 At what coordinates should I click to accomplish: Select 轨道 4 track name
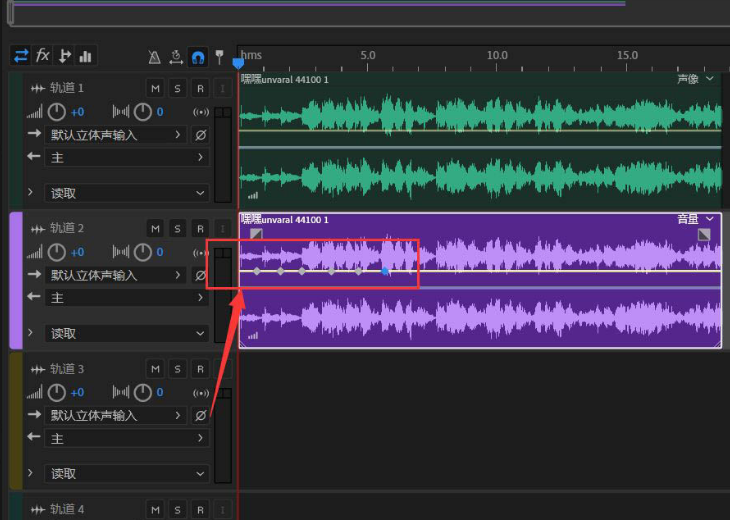click(67, 509)
